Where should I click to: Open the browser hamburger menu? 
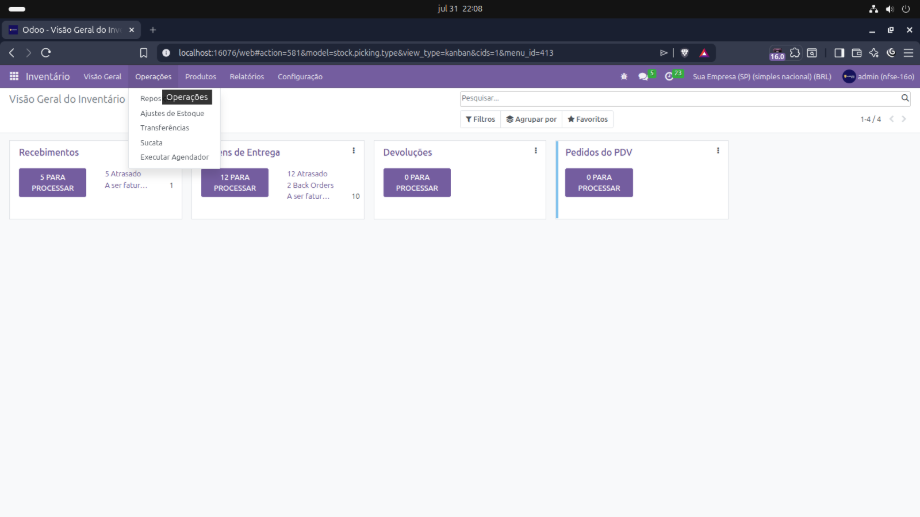point(908,53)
